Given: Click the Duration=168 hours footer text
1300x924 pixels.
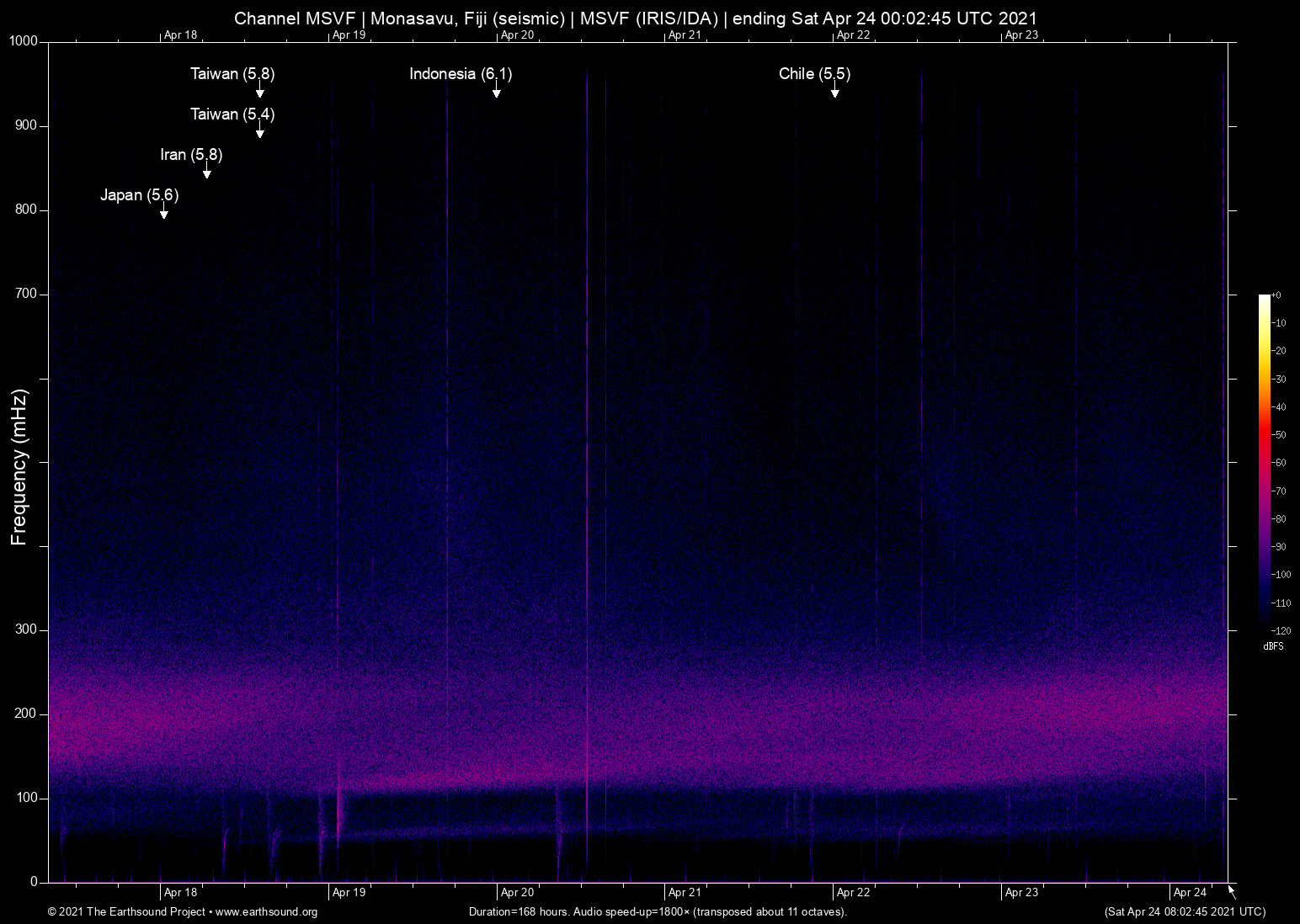Looking at the screenshot, I should click(x=519, y=911).
